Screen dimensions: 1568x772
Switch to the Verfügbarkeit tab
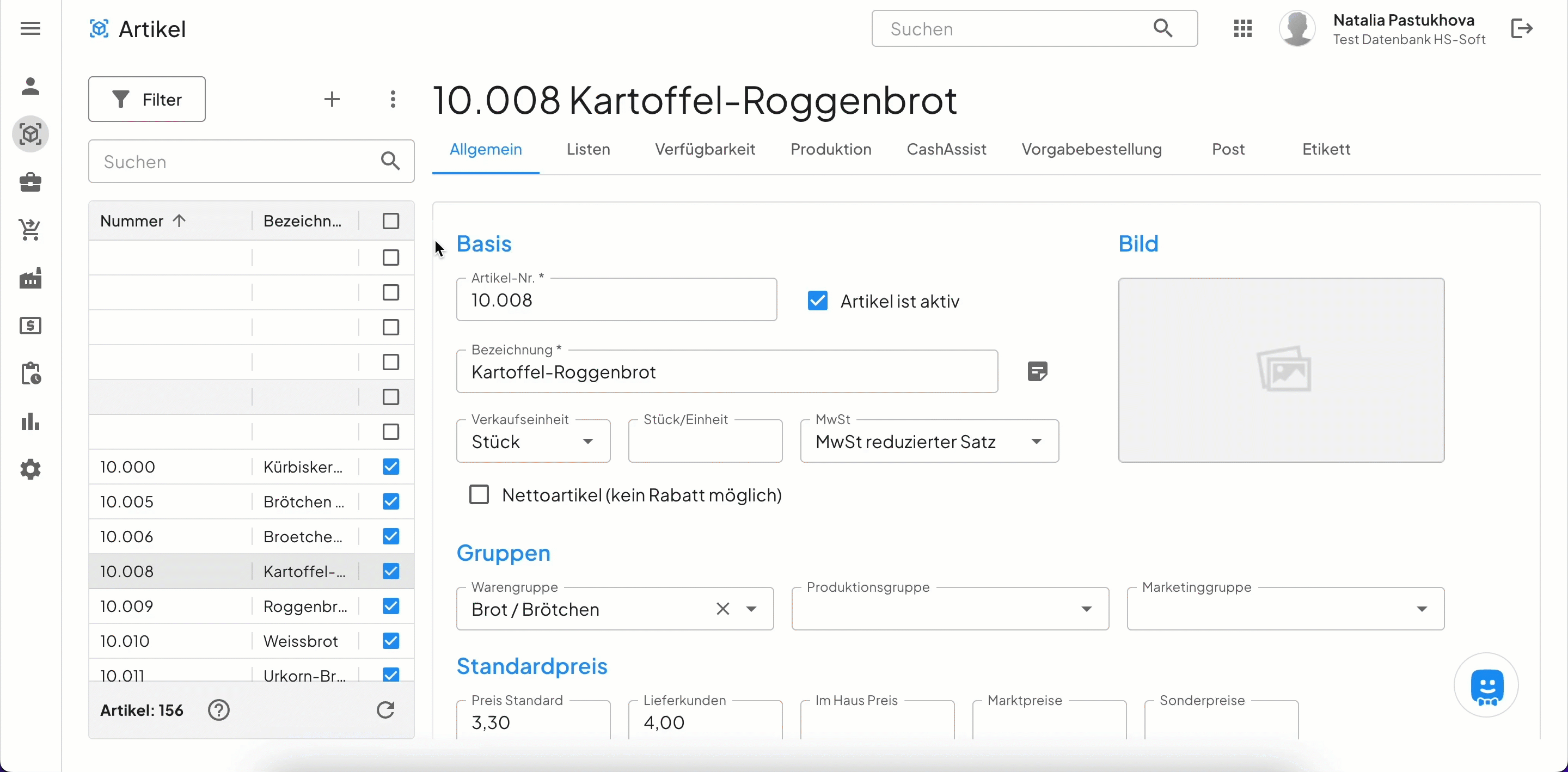pos(705,149)
